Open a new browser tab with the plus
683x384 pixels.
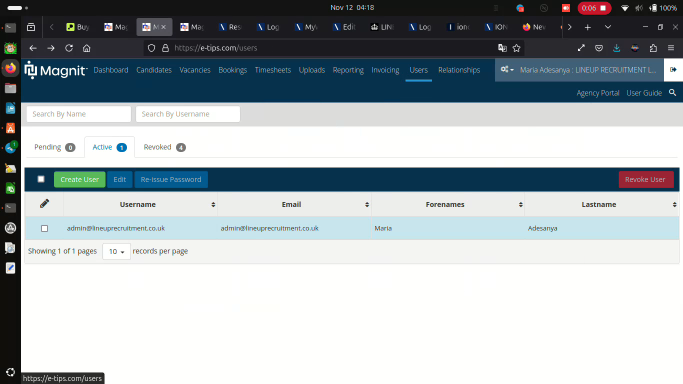588,27
